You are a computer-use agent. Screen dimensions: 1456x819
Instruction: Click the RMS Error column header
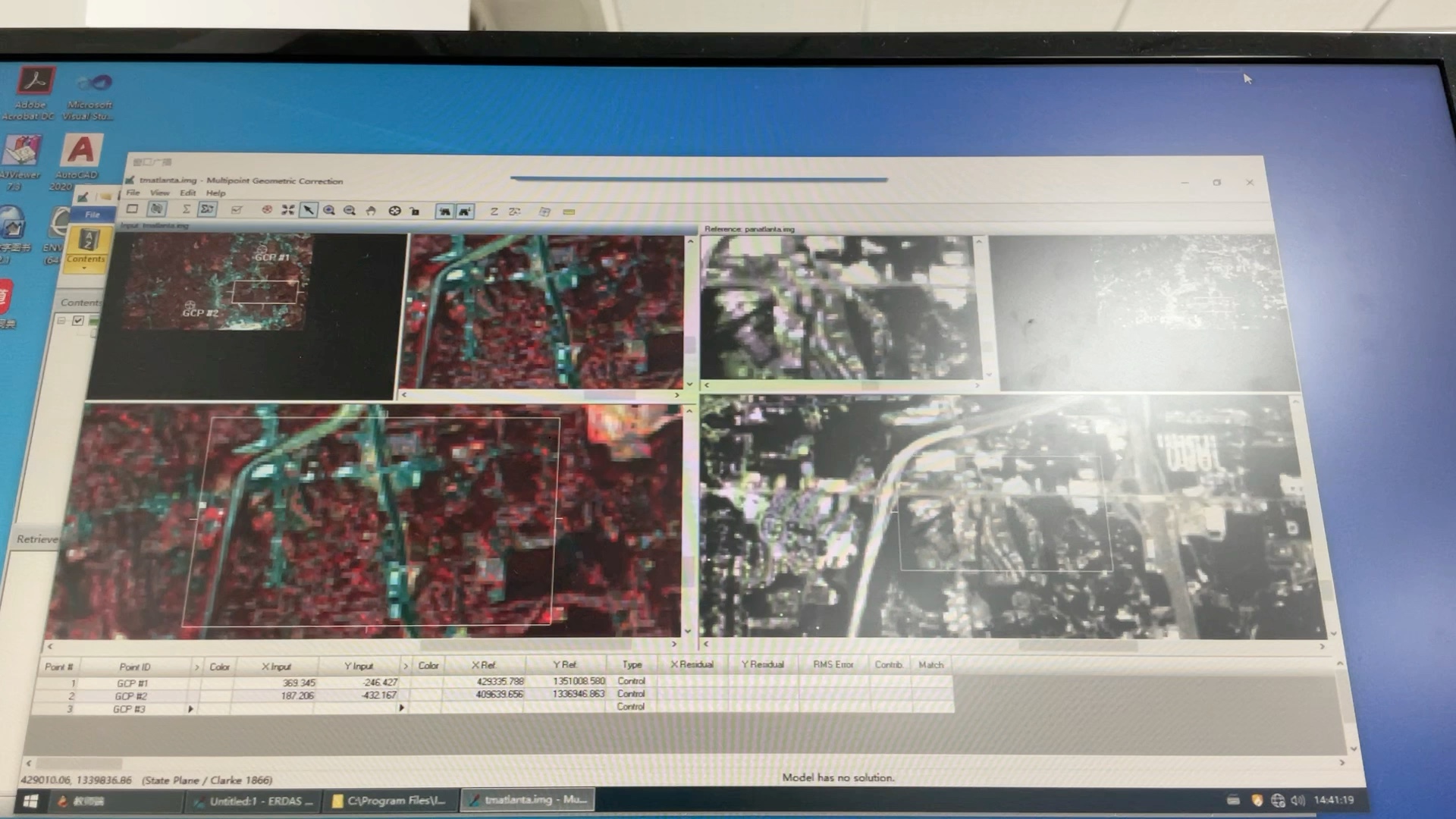(x=833, y=664)
